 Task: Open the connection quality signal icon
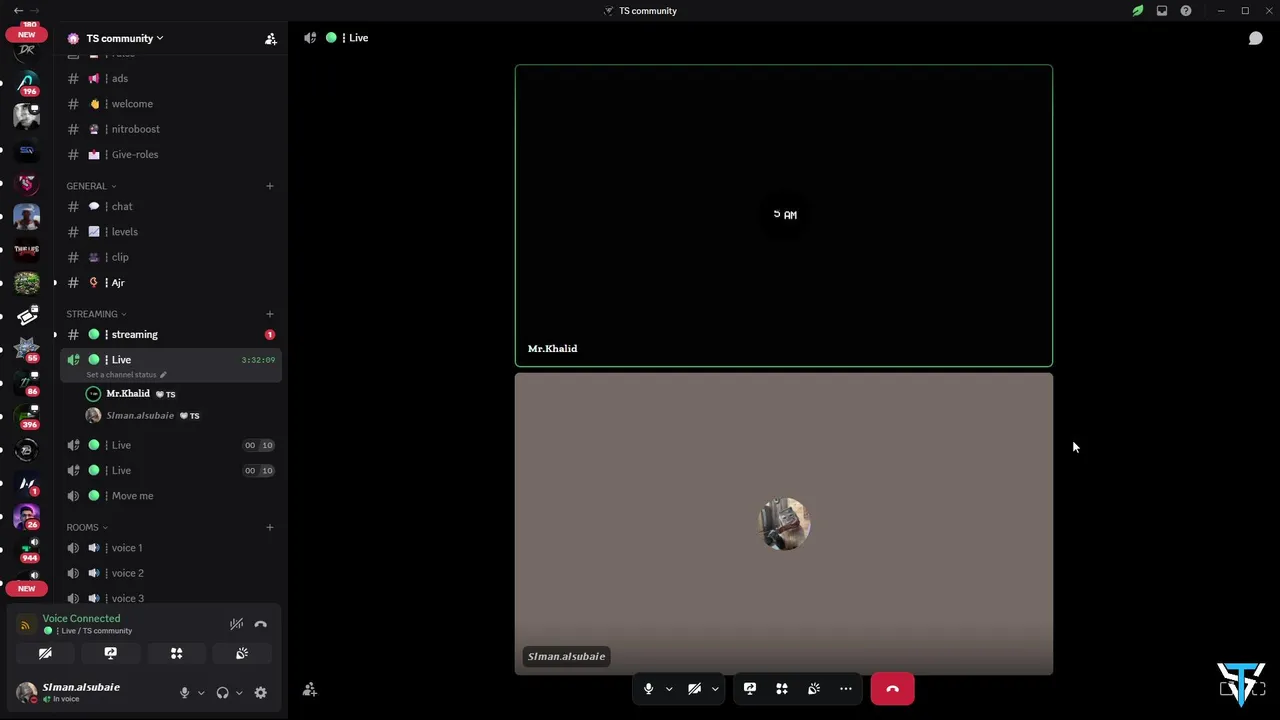[26, 624]
